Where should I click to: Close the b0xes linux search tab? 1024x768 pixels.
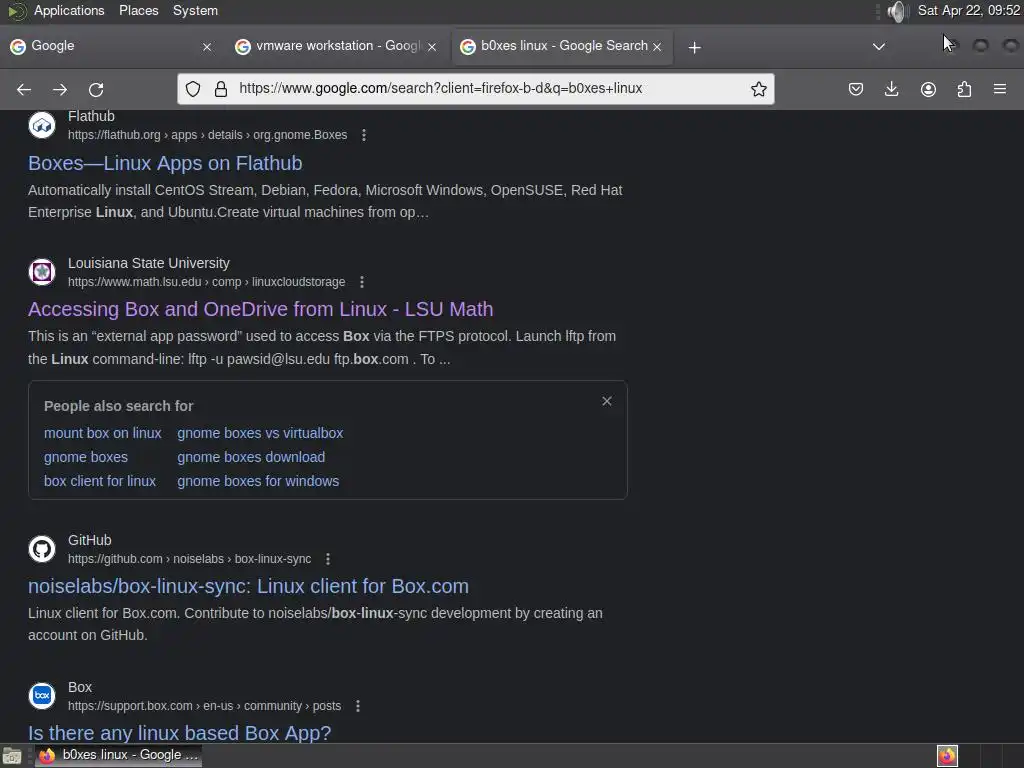tap(657, 47)
